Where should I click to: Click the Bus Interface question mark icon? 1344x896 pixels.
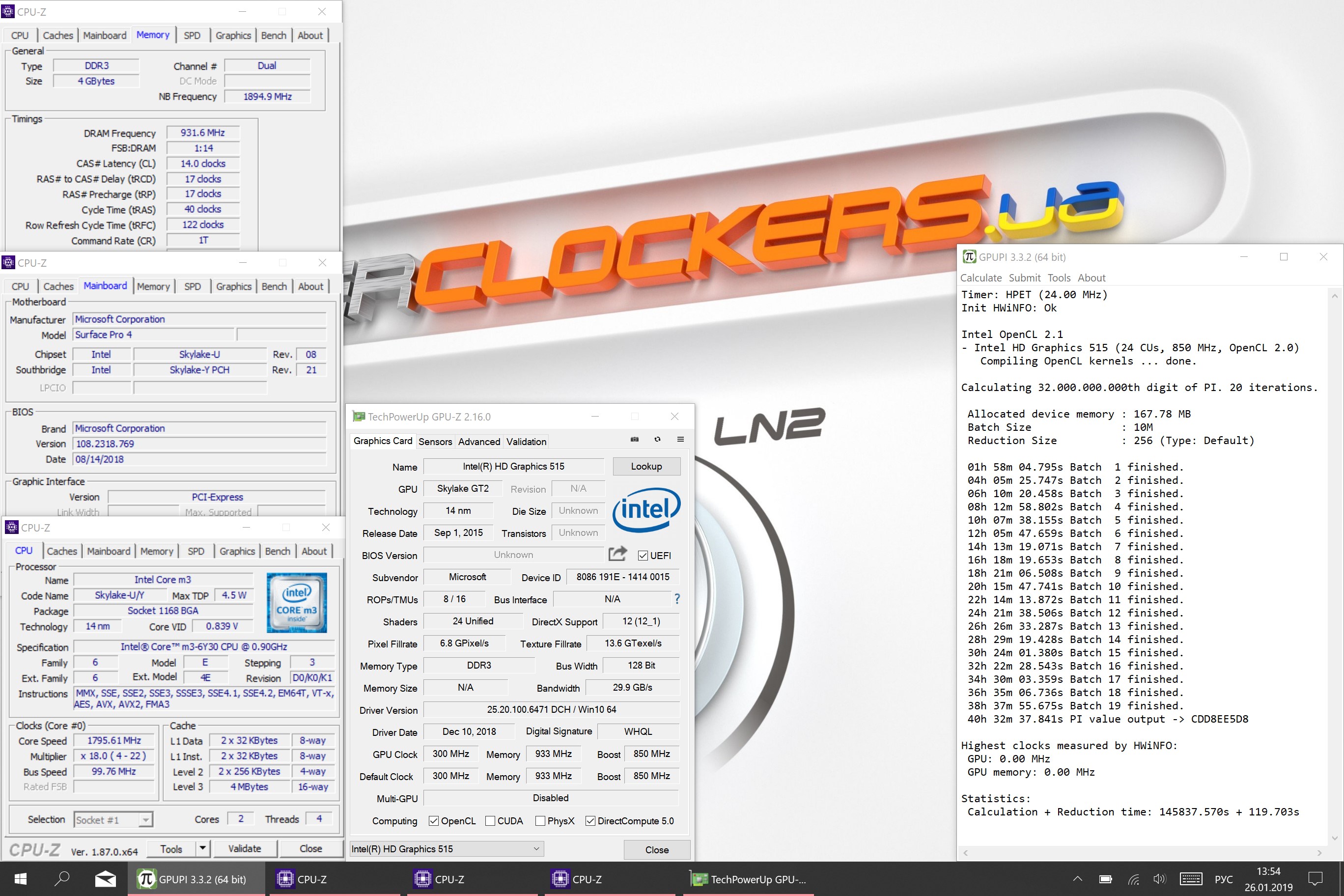point(677,599)
